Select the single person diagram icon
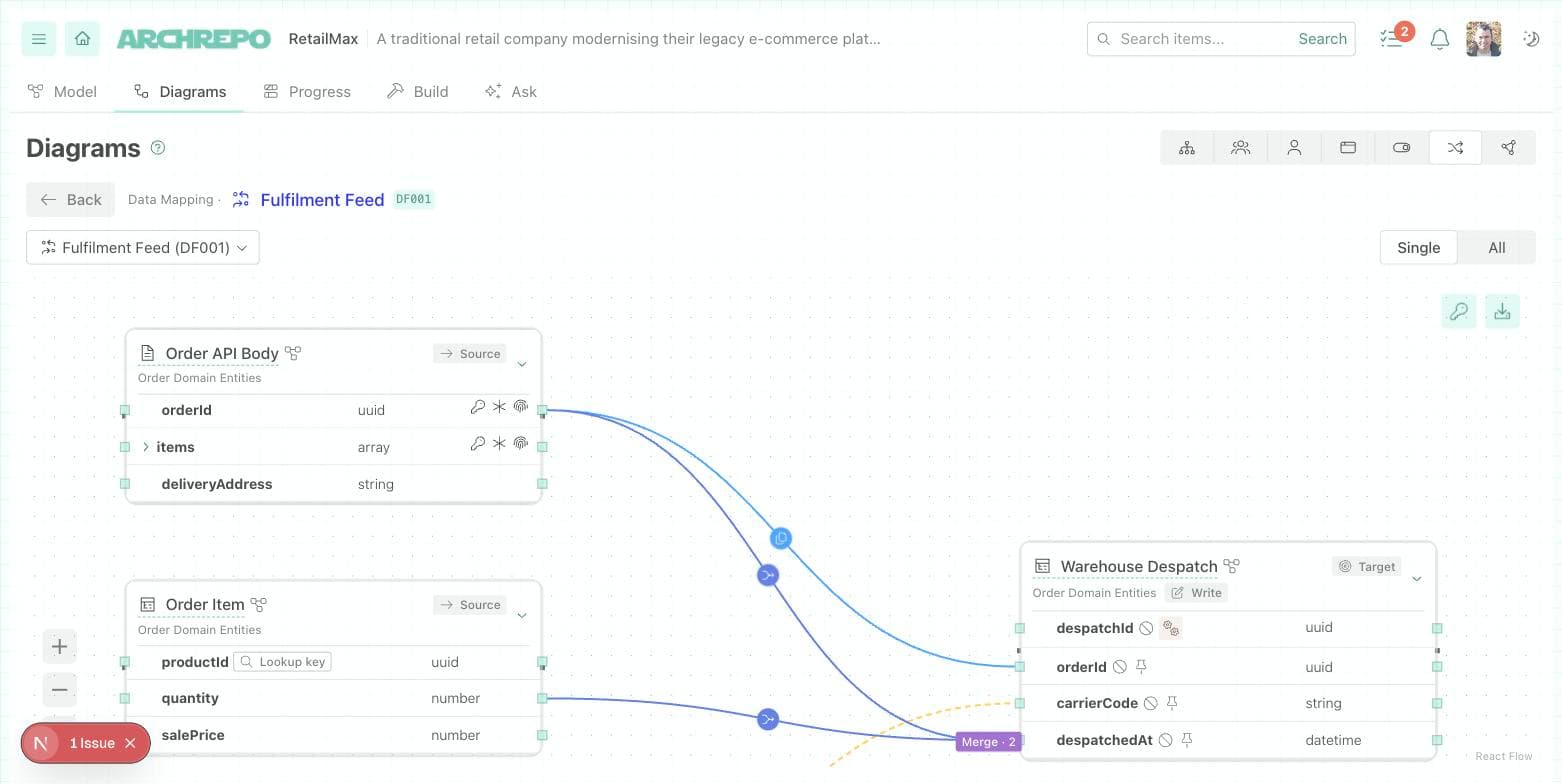Screen dimensions: 1562x784 tap(1294, 148)
